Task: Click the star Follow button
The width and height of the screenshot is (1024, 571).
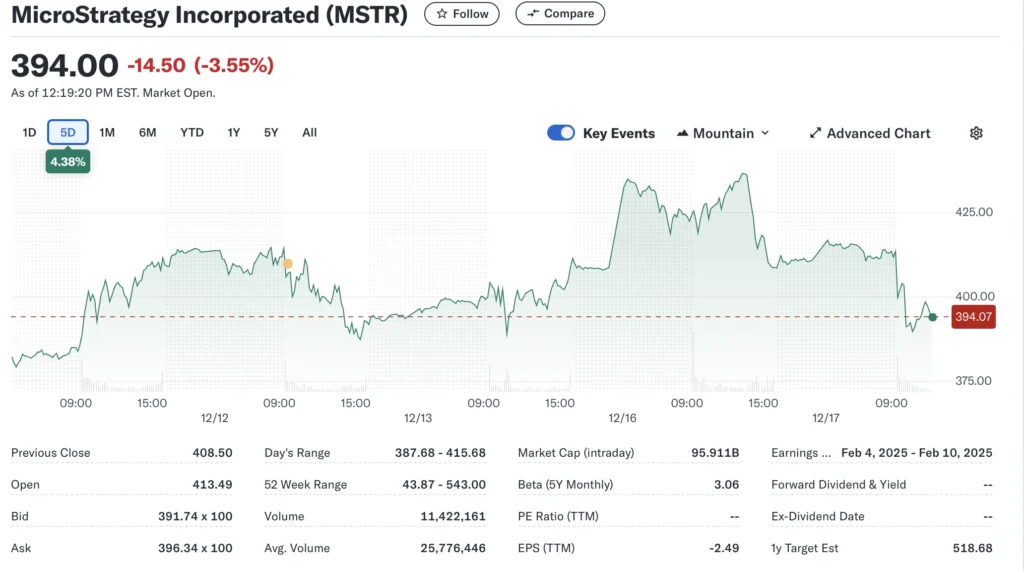Action: click(x=462, y=14)
